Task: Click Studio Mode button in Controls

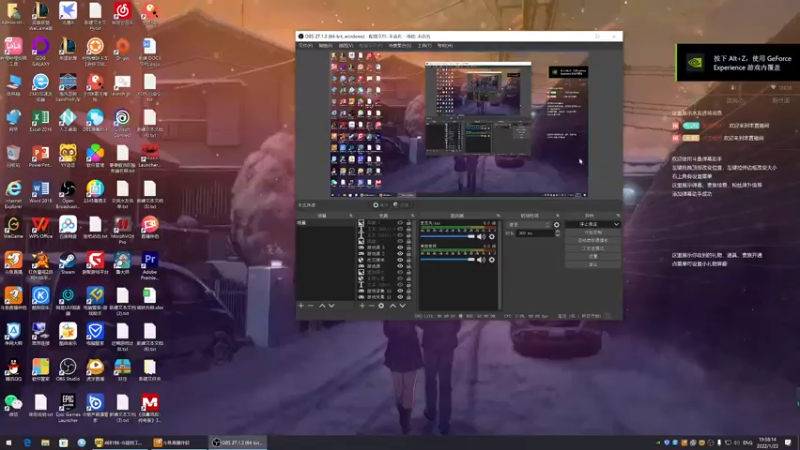Action: [593, 248]
